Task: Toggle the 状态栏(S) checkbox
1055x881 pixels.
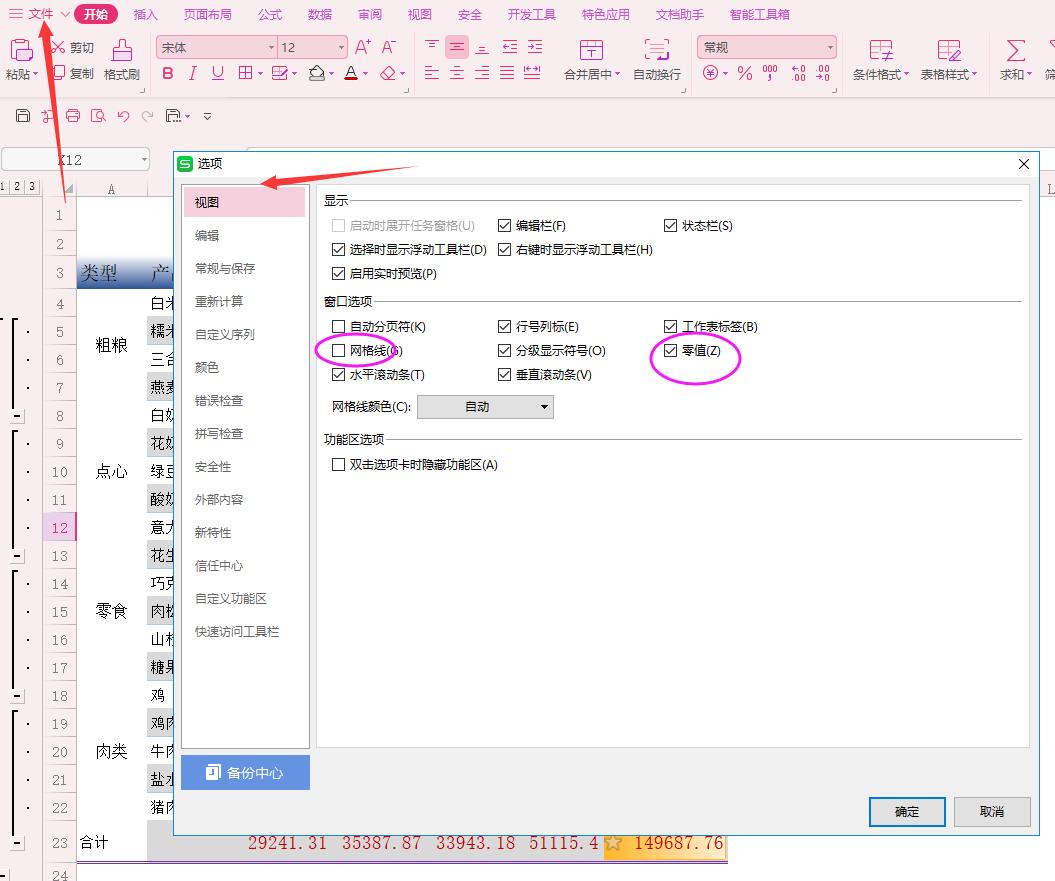Action: point(670,225)
